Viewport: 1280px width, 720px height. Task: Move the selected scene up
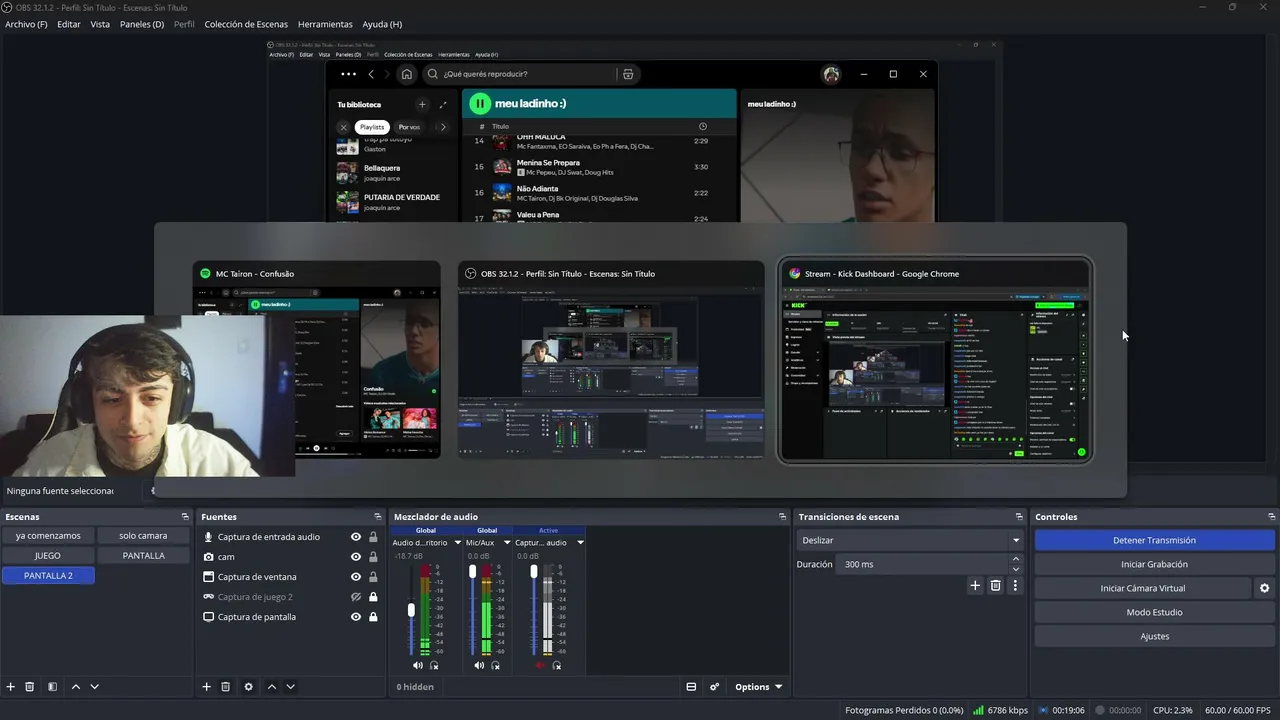point(76,687)
